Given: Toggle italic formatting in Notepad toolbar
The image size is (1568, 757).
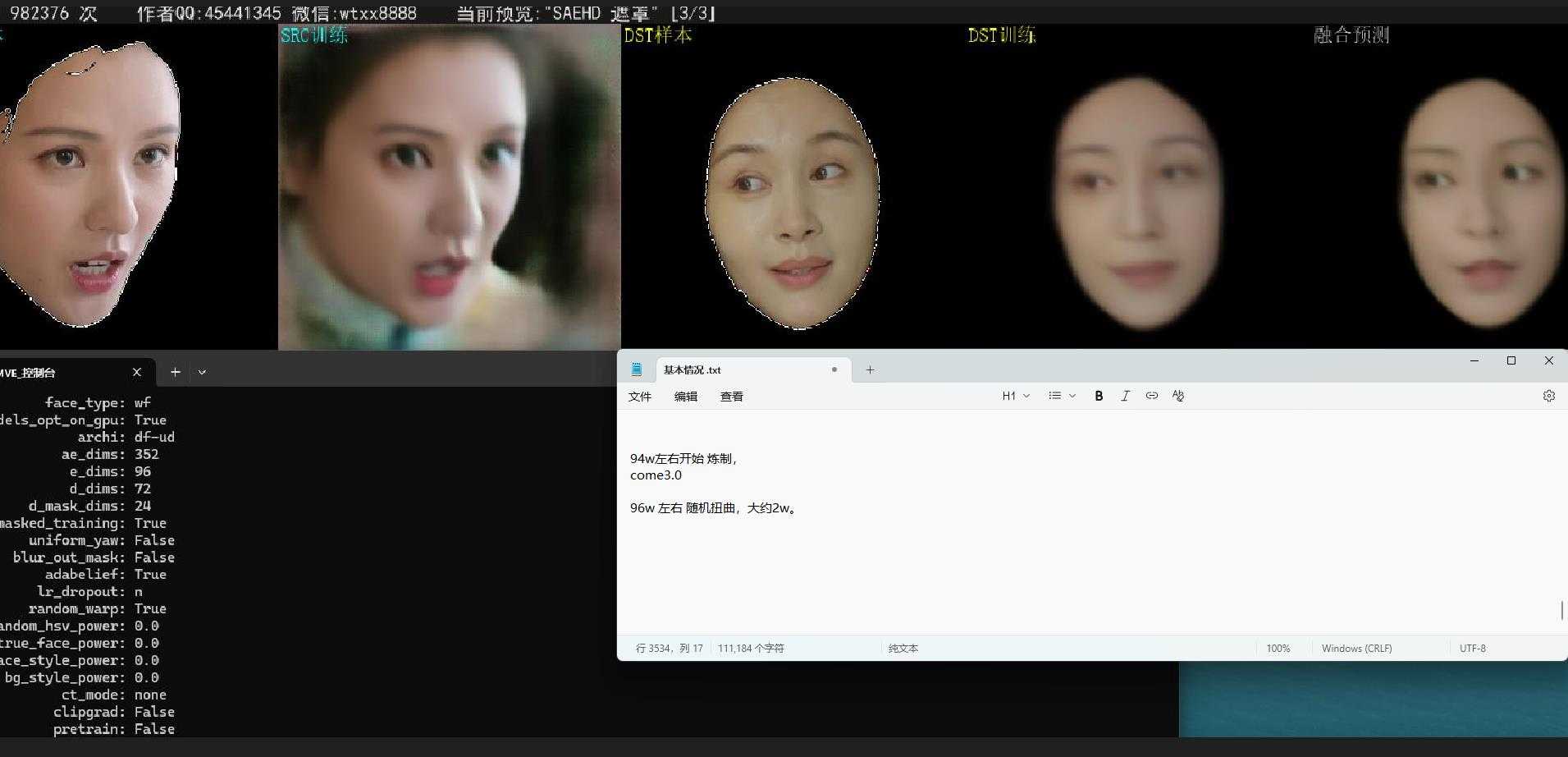Looking at the screenshot, I should [1124, 396].
